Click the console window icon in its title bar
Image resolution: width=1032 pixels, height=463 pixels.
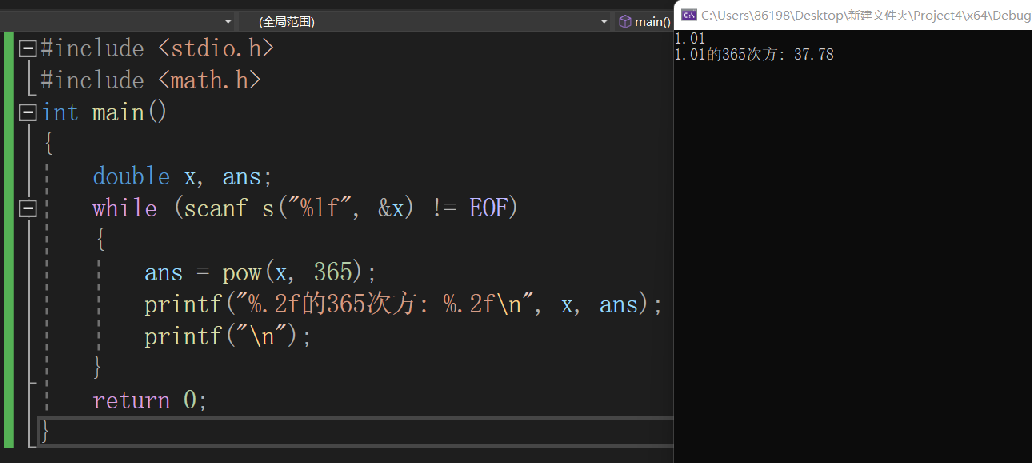[688, 14]
